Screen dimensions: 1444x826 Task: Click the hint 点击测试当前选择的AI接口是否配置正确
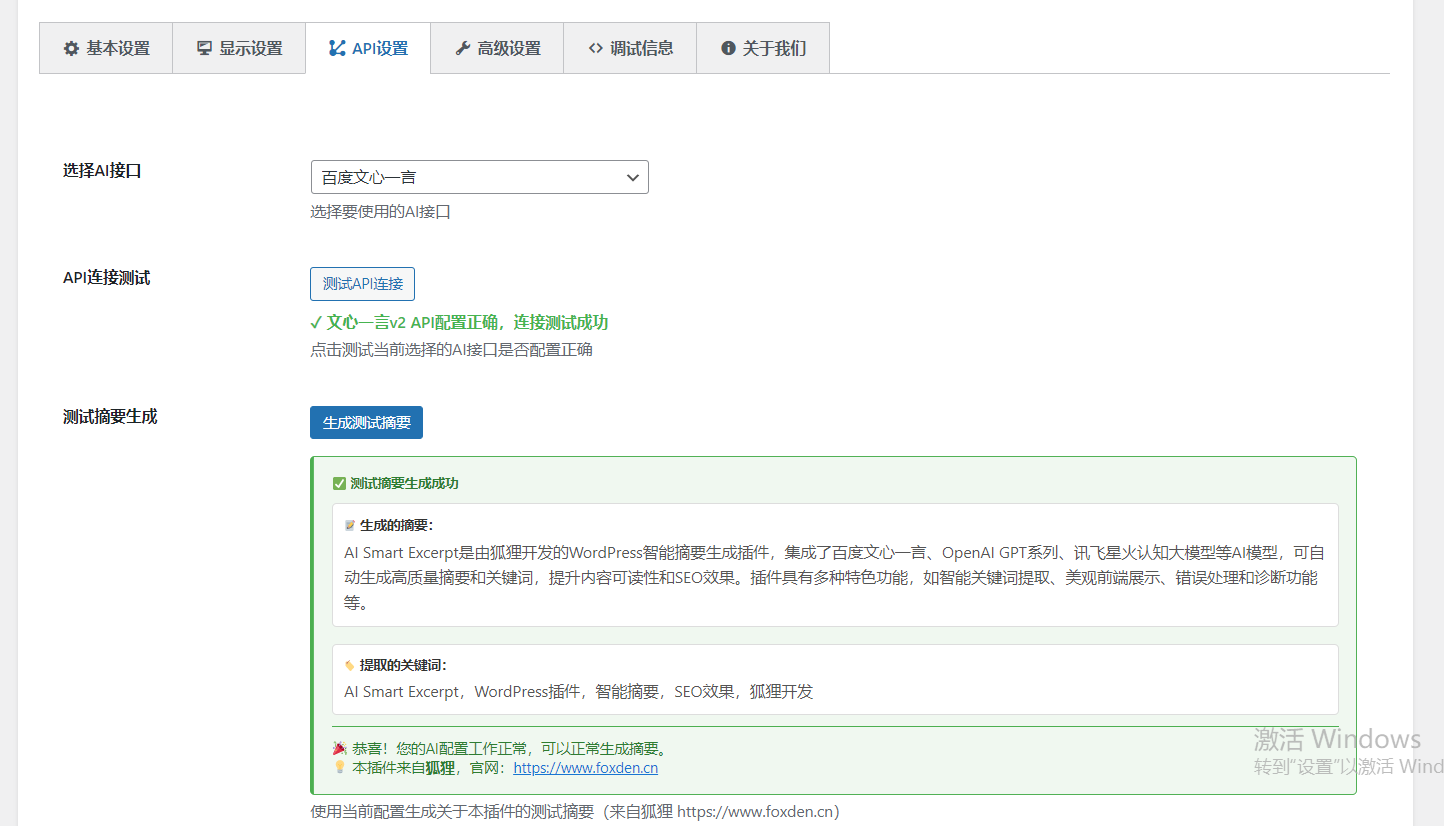(x=451, y=350)
